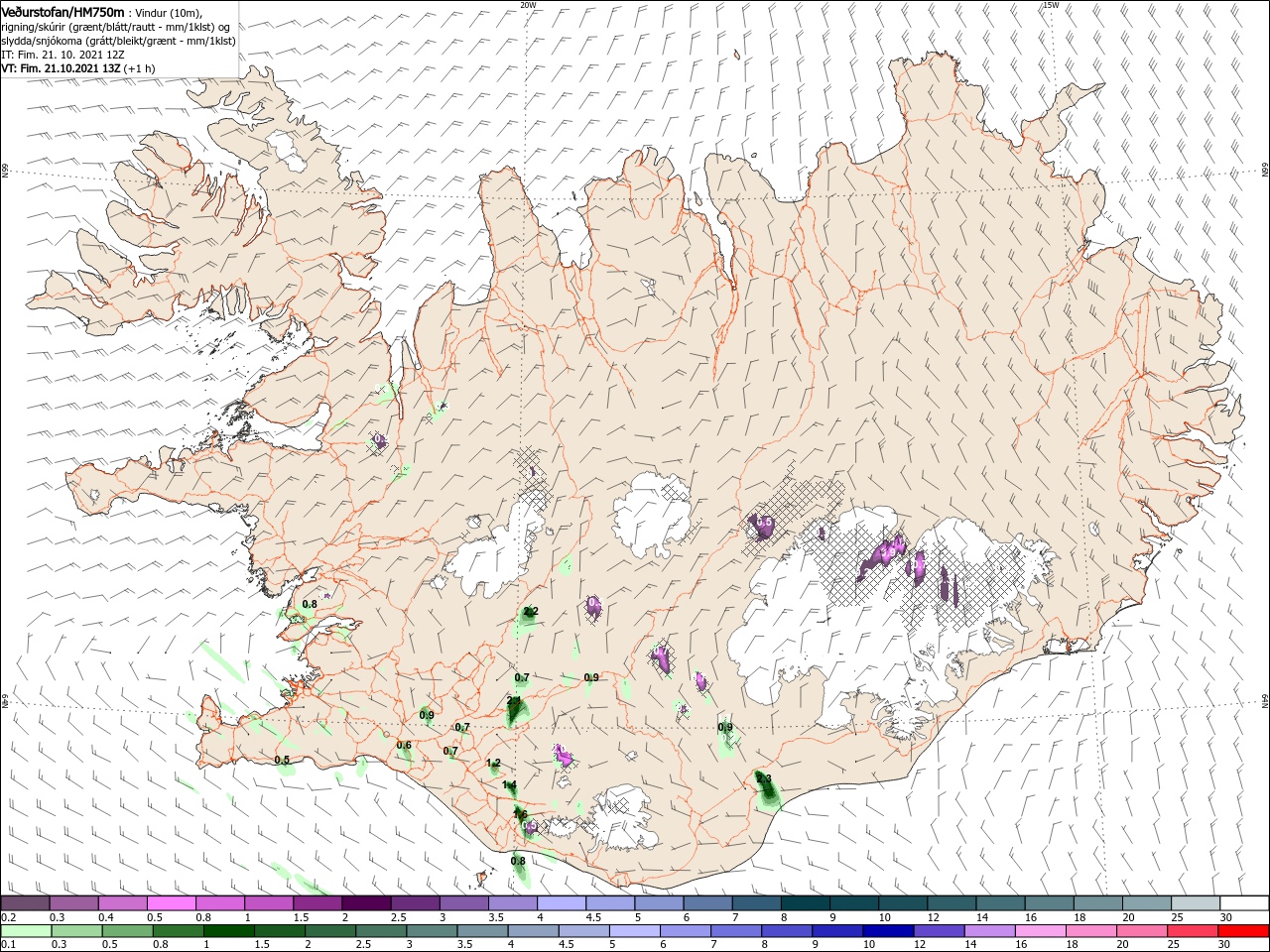Select the 6 slate-blue swatch in the upper snow scale
1270x952 pixels.
pos(708,902)
